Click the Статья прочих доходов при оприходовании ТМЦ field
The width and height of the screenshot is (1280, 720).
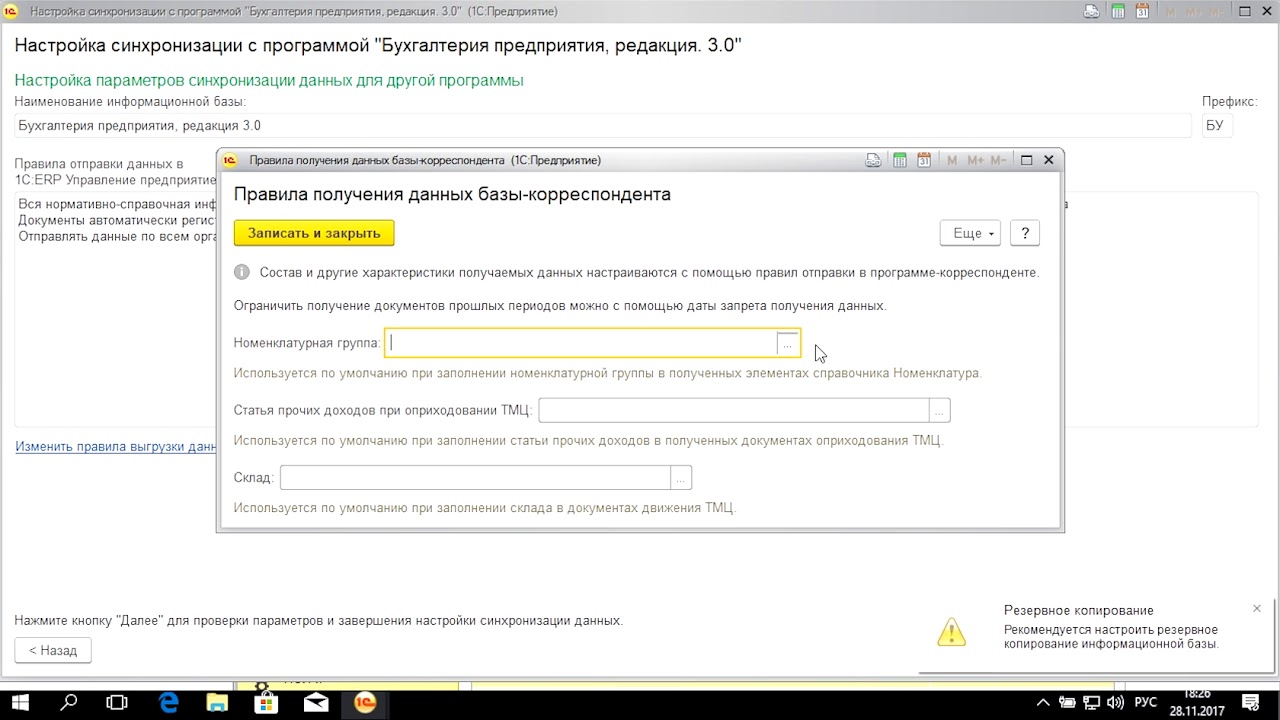coord(733,410)
